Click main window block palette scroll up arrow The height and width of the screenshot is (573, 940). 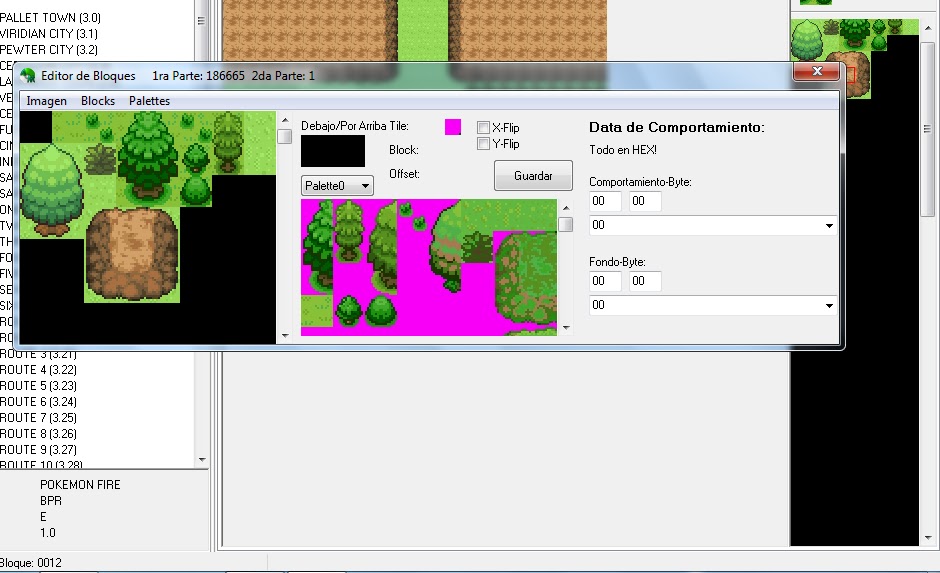click(928, 28)
